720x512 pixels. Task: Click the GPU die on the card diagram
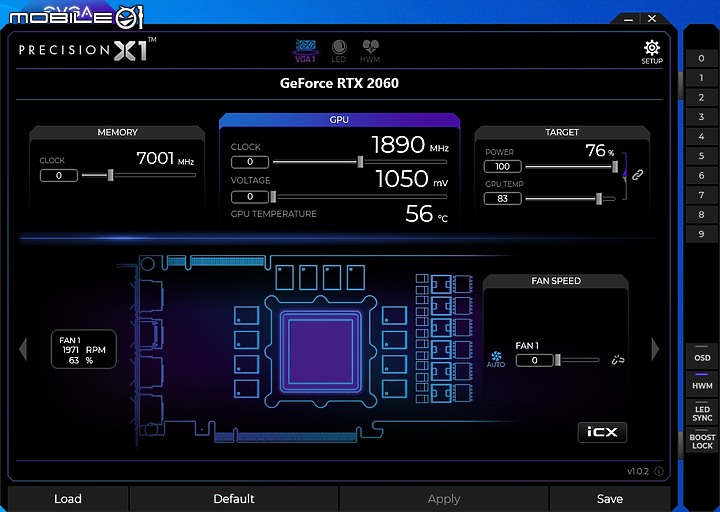(321, 351)
